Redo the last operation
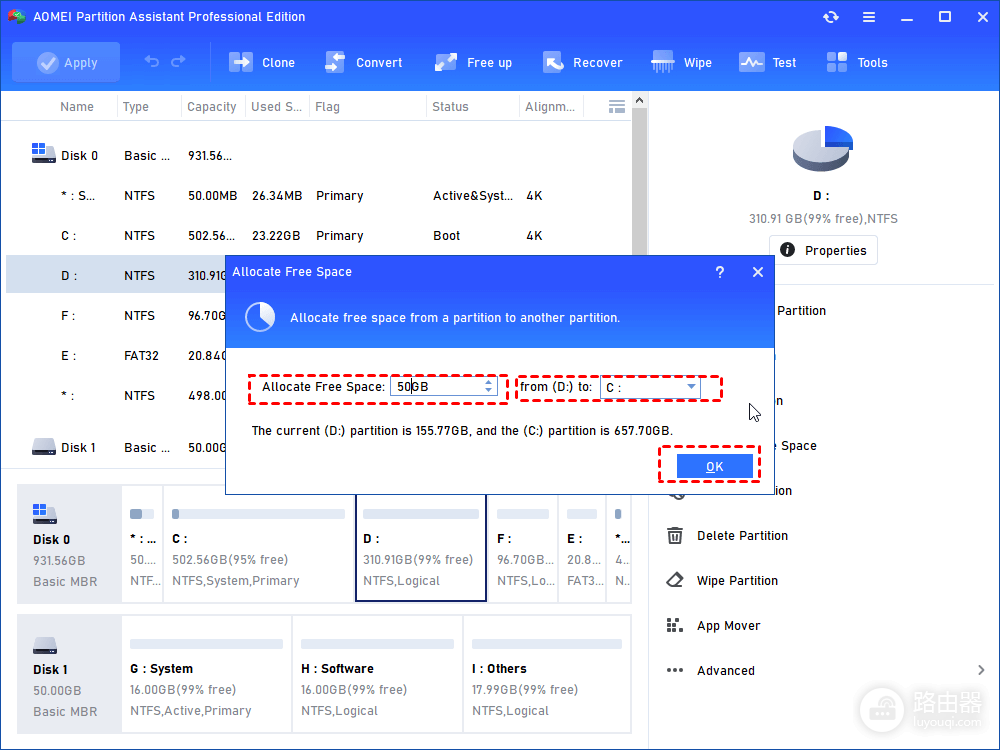 179,62
